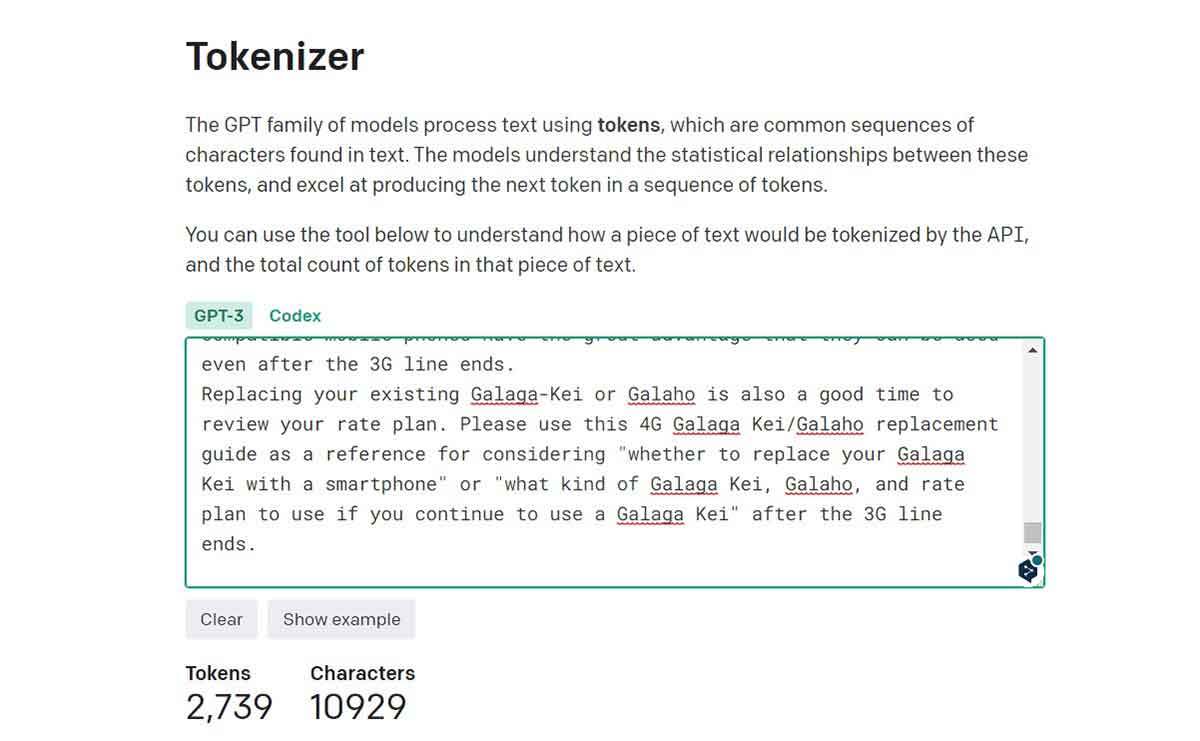Click the Tokenizer page heading
Image resolution: width=1200 pixels, height=741 pixels.
(x=275, y=56)
